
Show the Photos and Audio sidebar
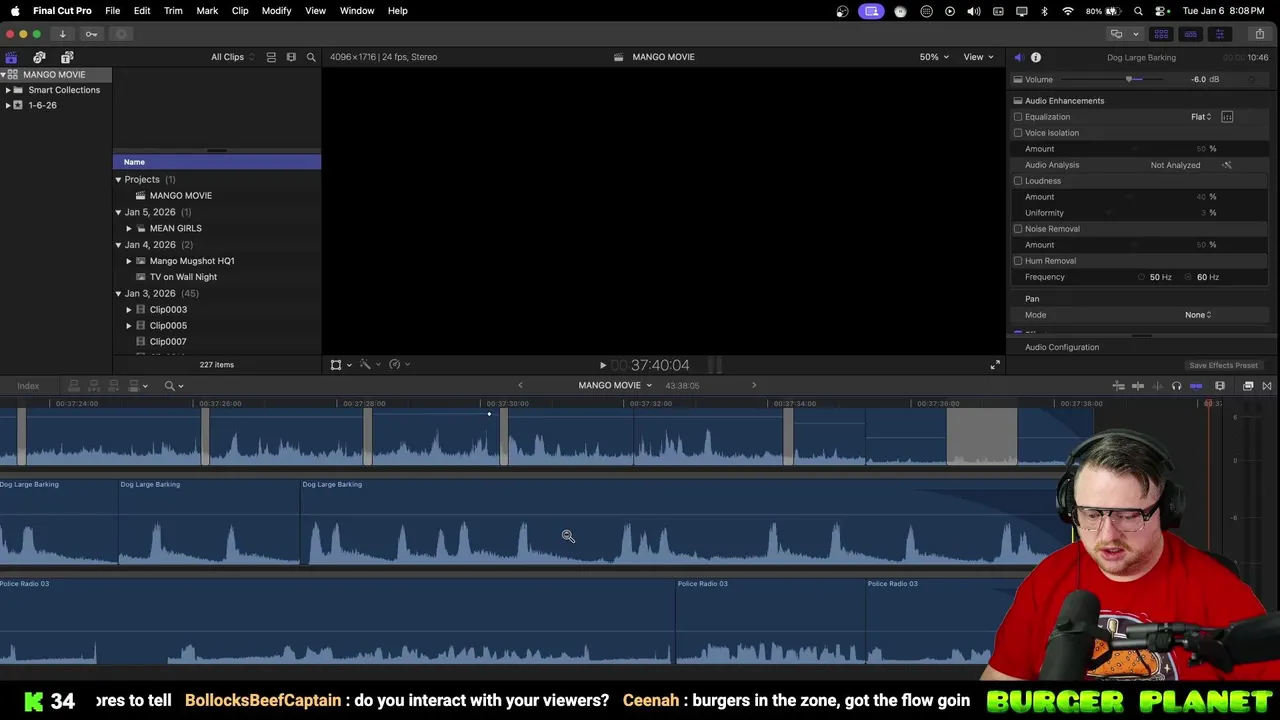(39, 57)
